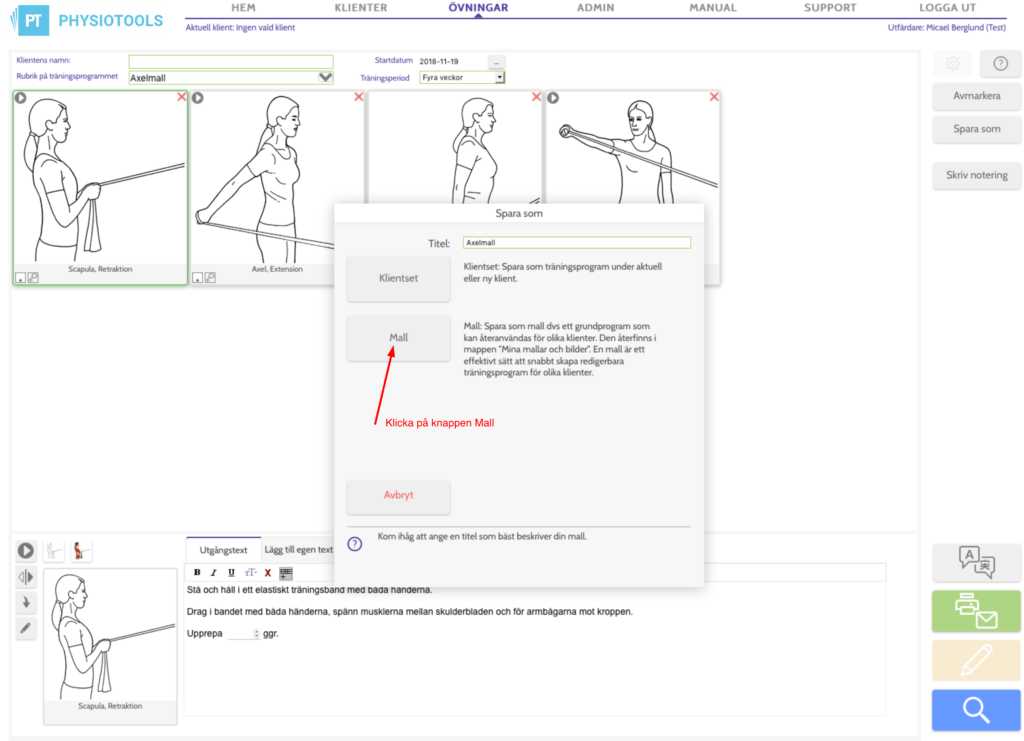Open the settings gear icon at top right
The width and height of the screenshot is (1024, 741).
coord(953,63)
